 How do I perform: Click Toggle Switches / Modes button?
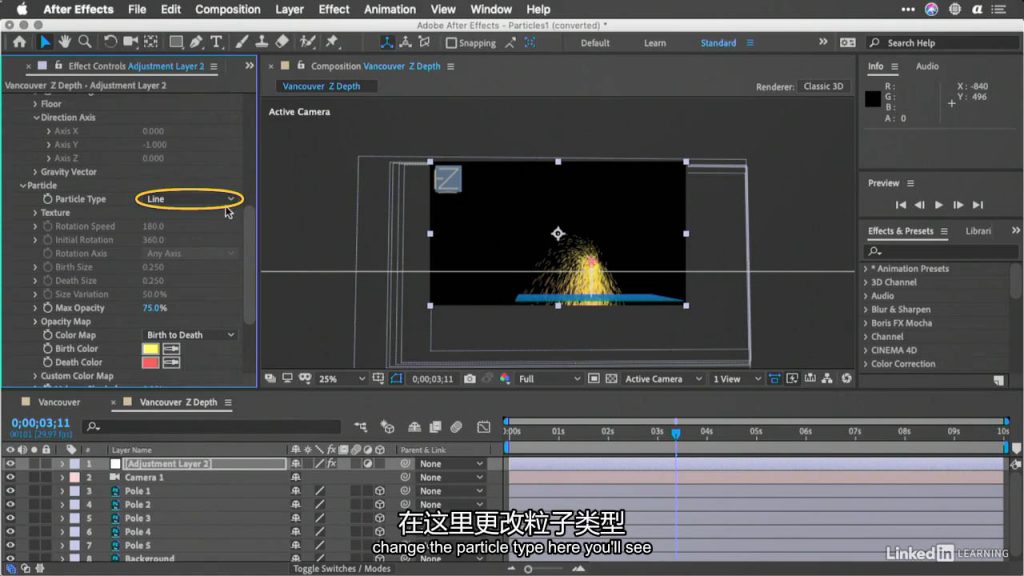(342, 569)
